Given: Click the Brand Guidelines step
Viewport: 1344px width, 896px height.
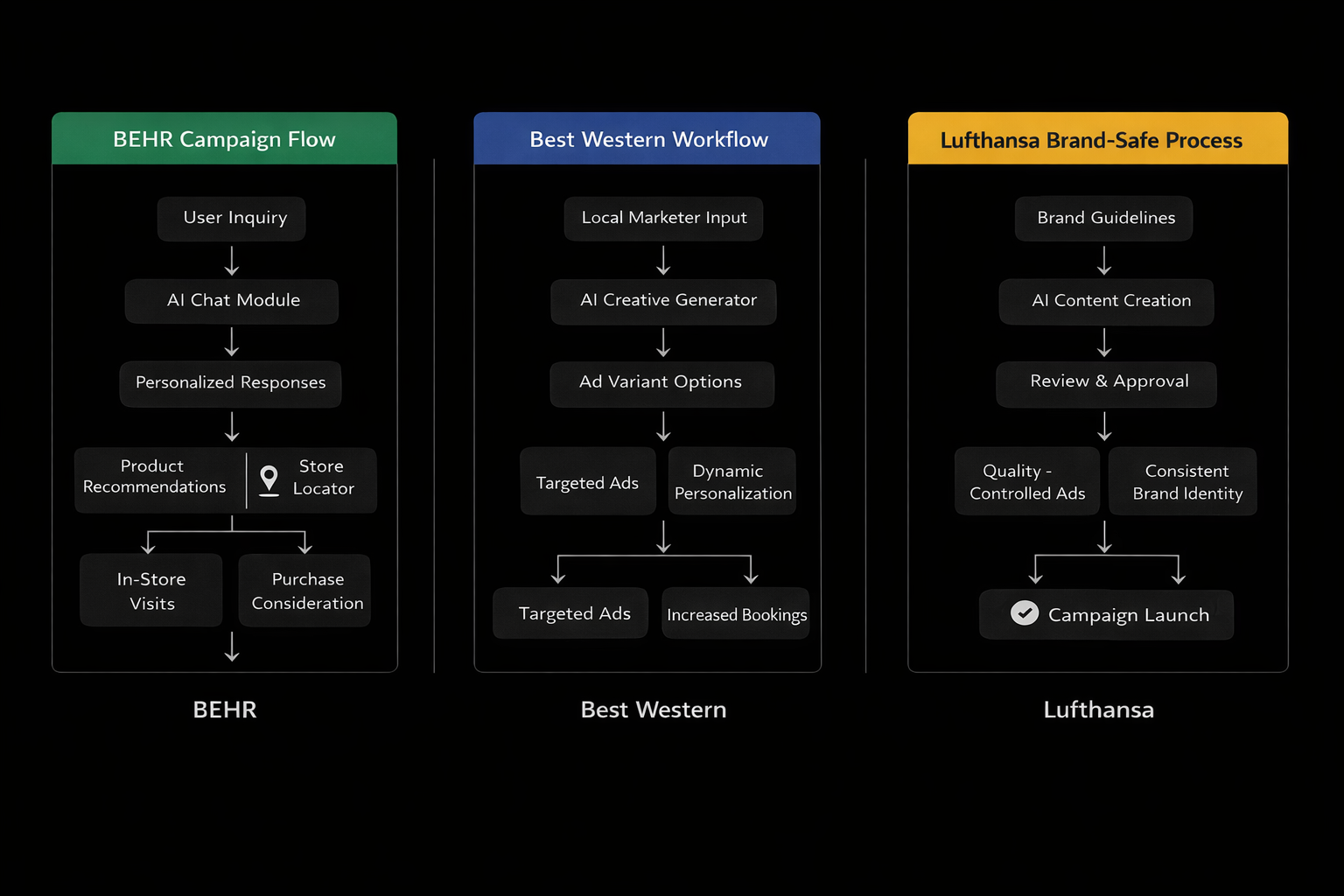Looking at the screenshot, I should [x=1104, y=218].
